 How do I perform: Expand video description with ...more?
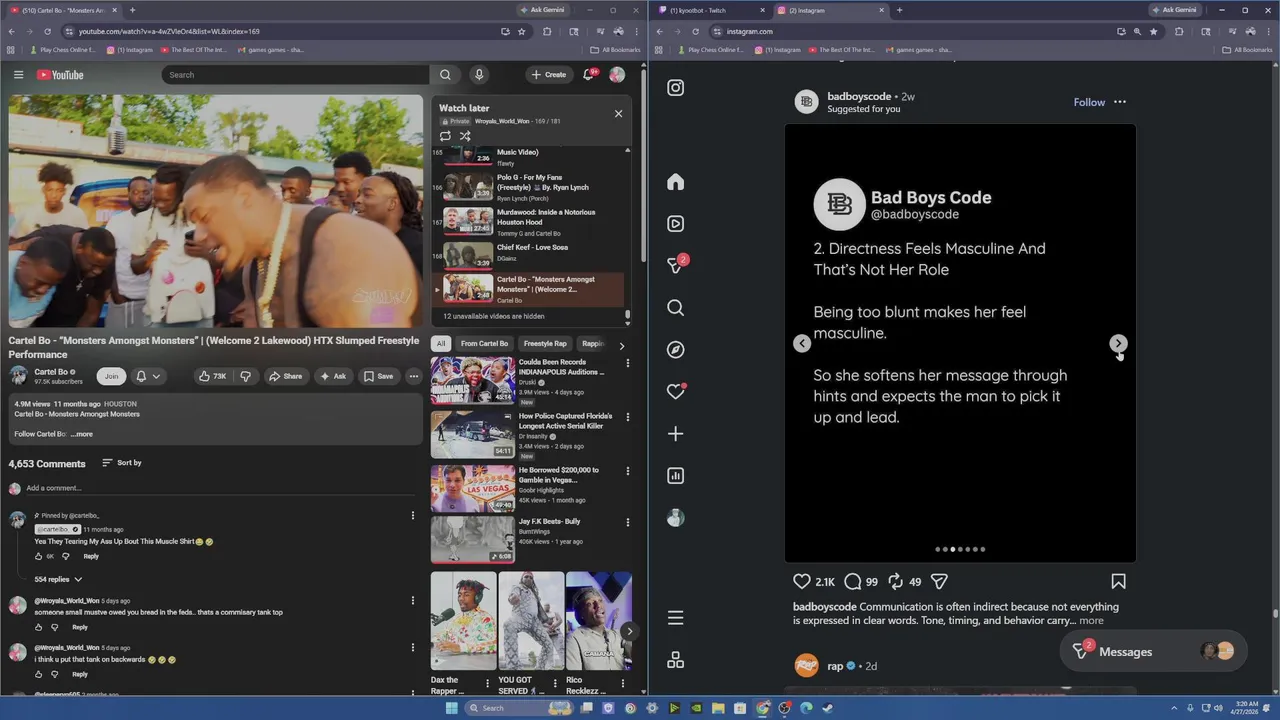coord(82,434)
